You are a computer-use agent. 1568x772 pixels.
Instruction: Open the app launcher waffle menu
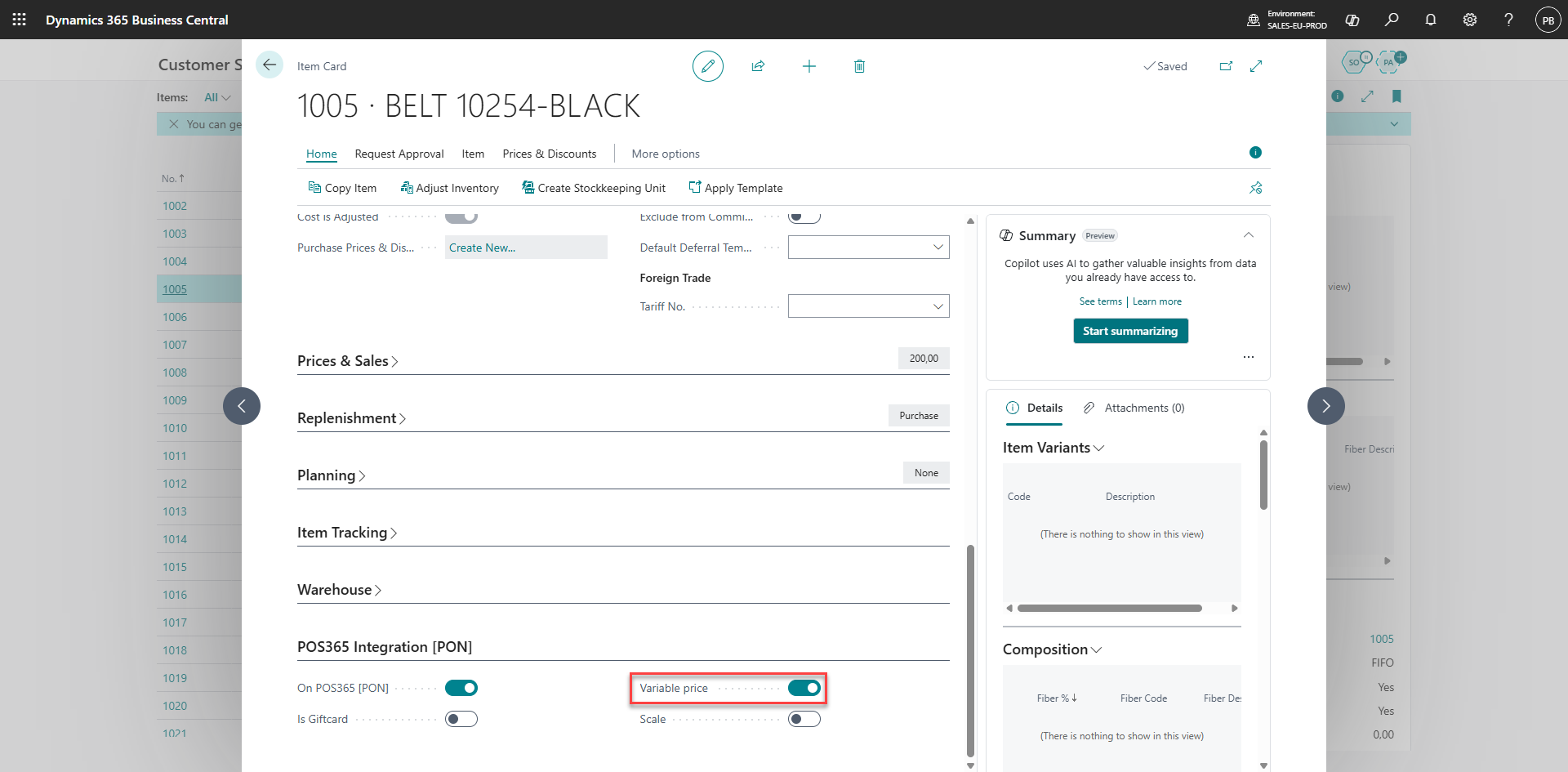(x=20, y=20)
